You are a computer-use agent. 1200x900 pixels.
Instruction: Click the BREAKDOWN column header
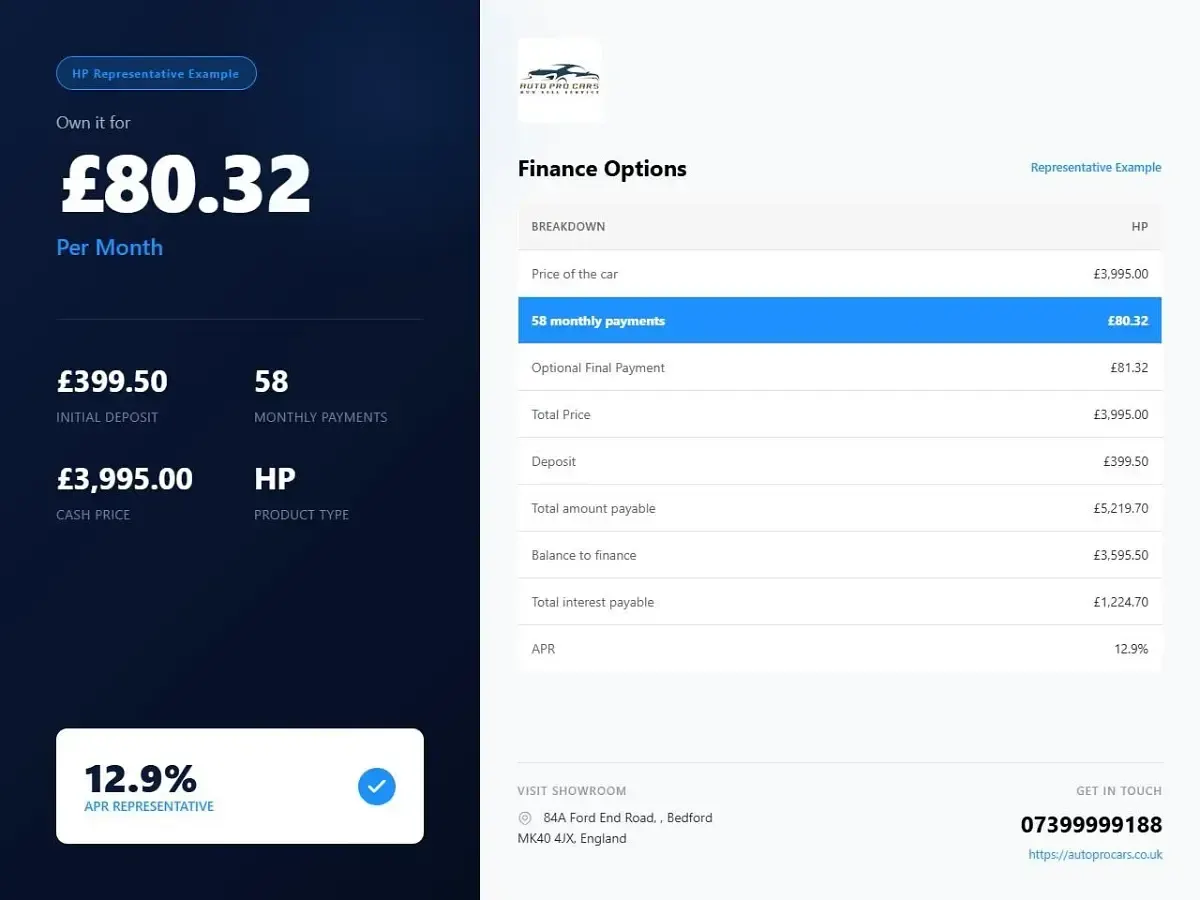click(x=568, y=227)
